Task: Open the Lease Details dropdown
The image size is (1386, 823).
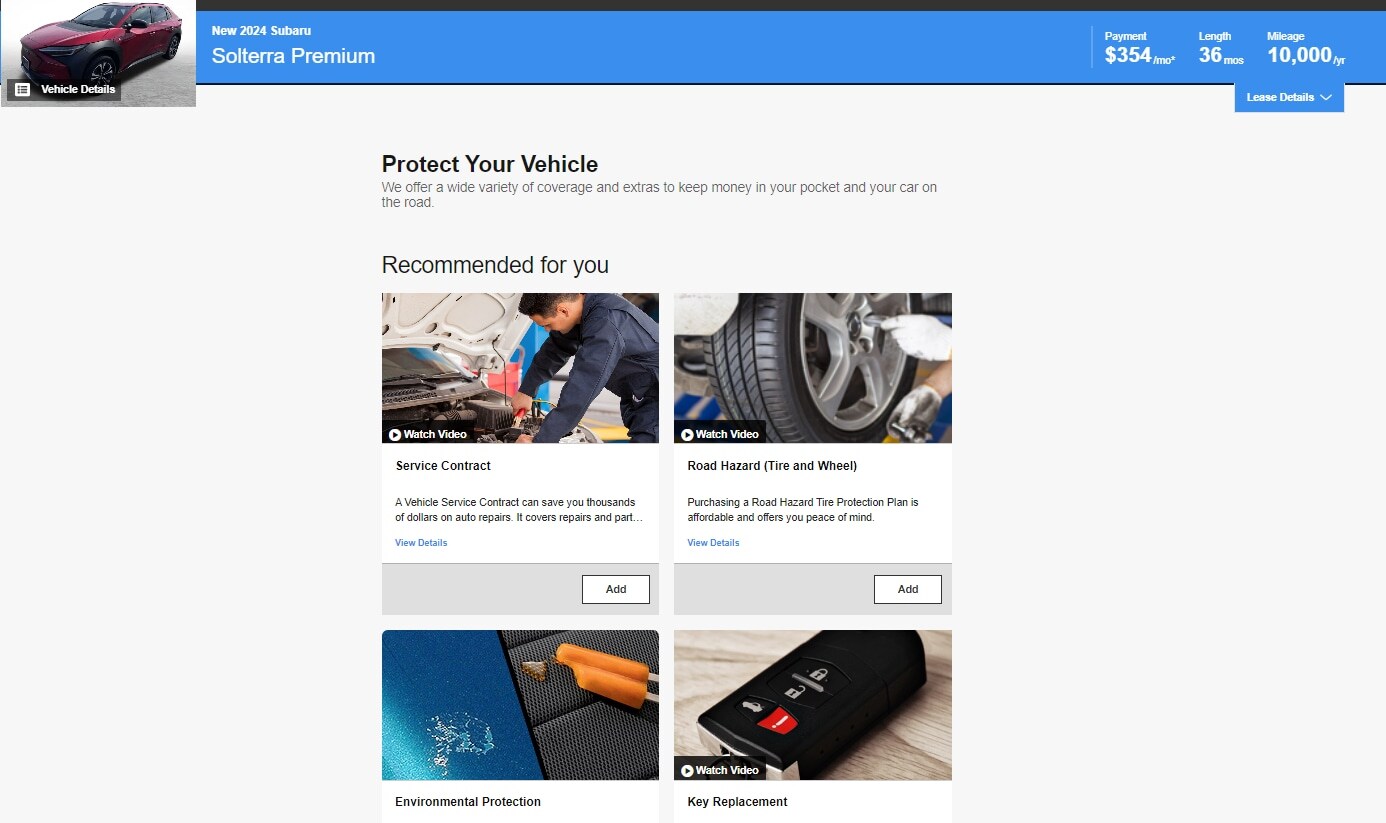Action: (1289, 98)
